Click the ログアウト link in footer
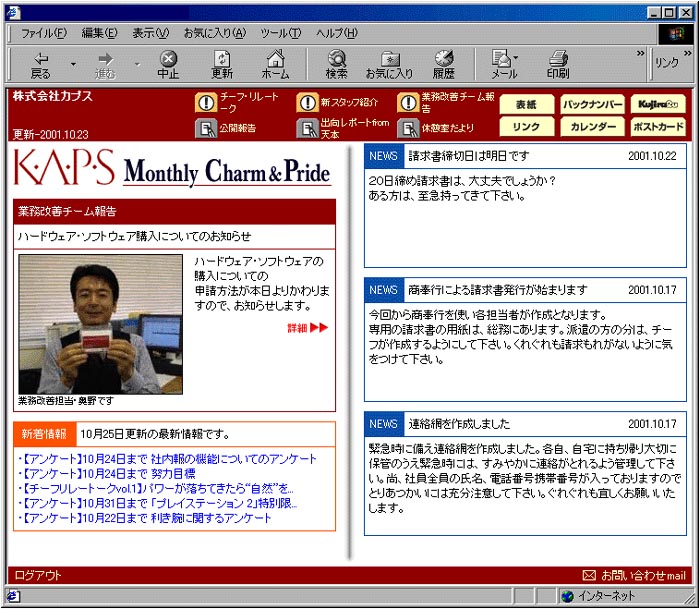Viewport: 700px width, 609px height. tap(38, 575)
